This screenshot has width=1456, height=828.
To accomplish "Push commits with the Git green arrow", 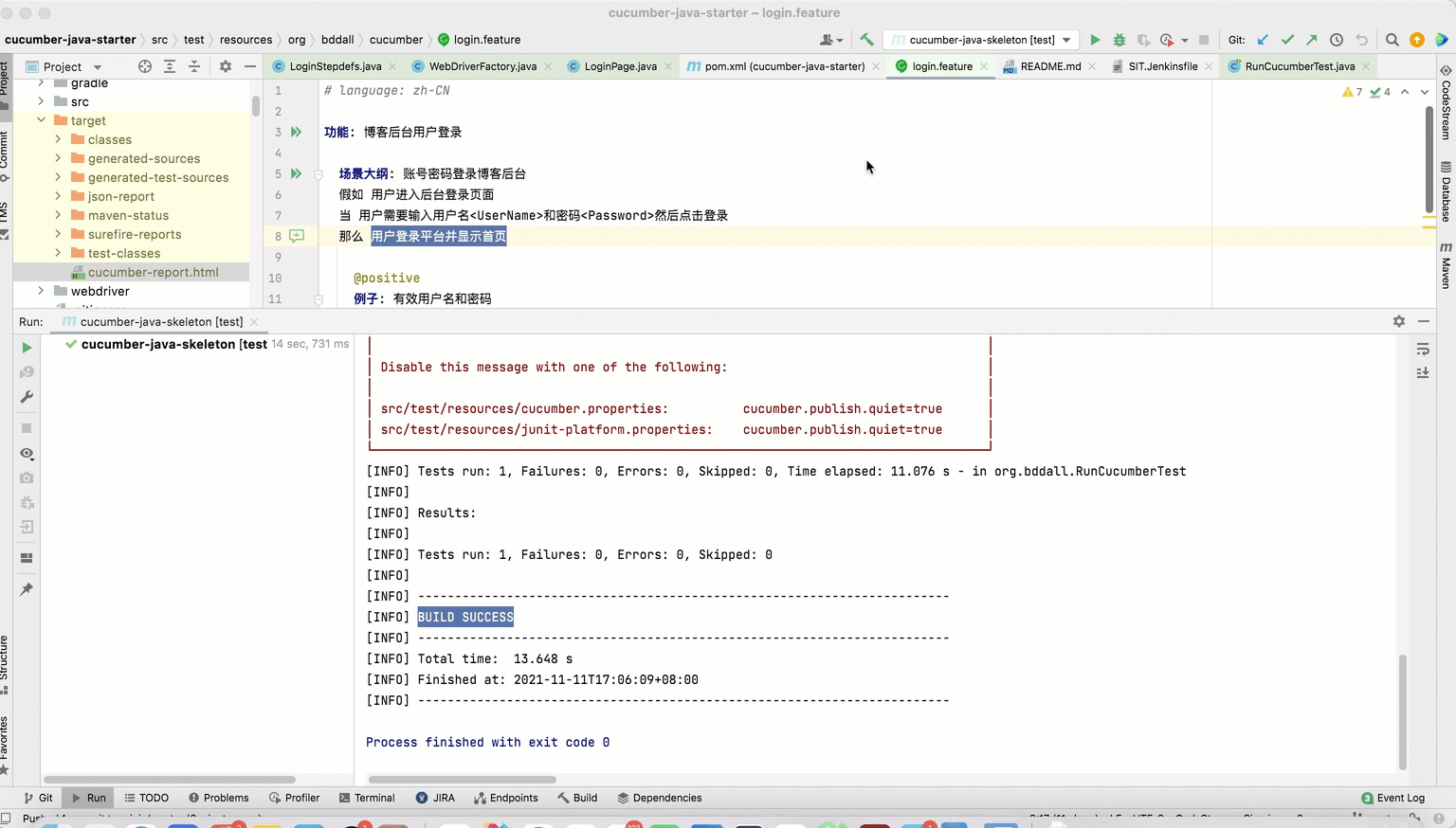I will (1312, 40).
